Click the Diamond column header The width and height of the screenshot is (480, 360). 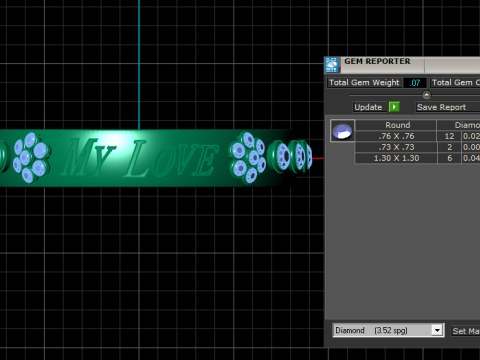pos(459,125)
